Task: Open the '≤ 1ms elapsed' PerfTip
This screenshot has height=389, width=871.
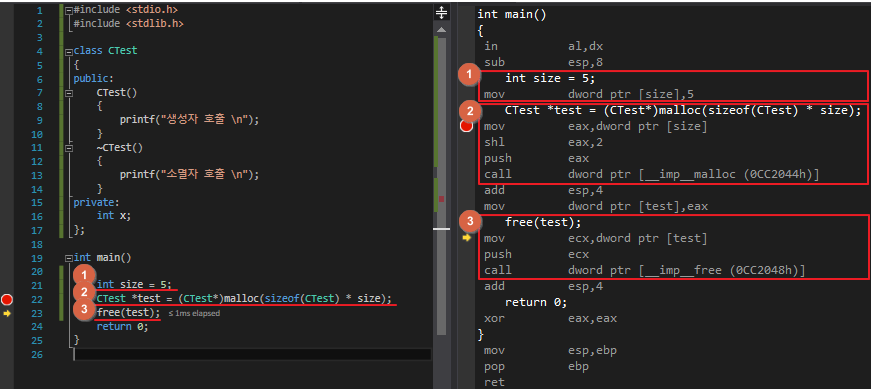Action: [194, 313]
